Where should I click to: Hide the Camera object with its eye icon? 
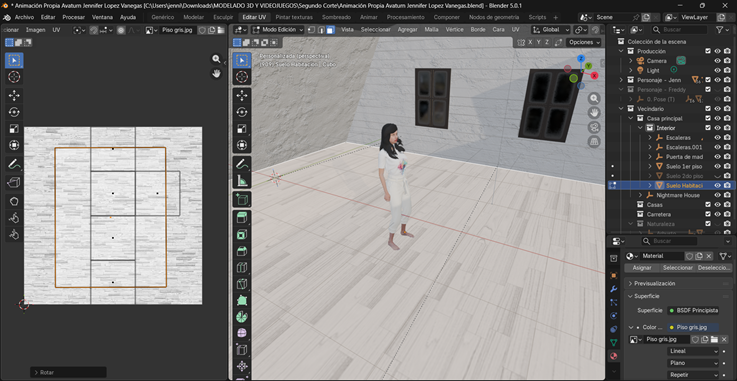(x=718, y=61)
